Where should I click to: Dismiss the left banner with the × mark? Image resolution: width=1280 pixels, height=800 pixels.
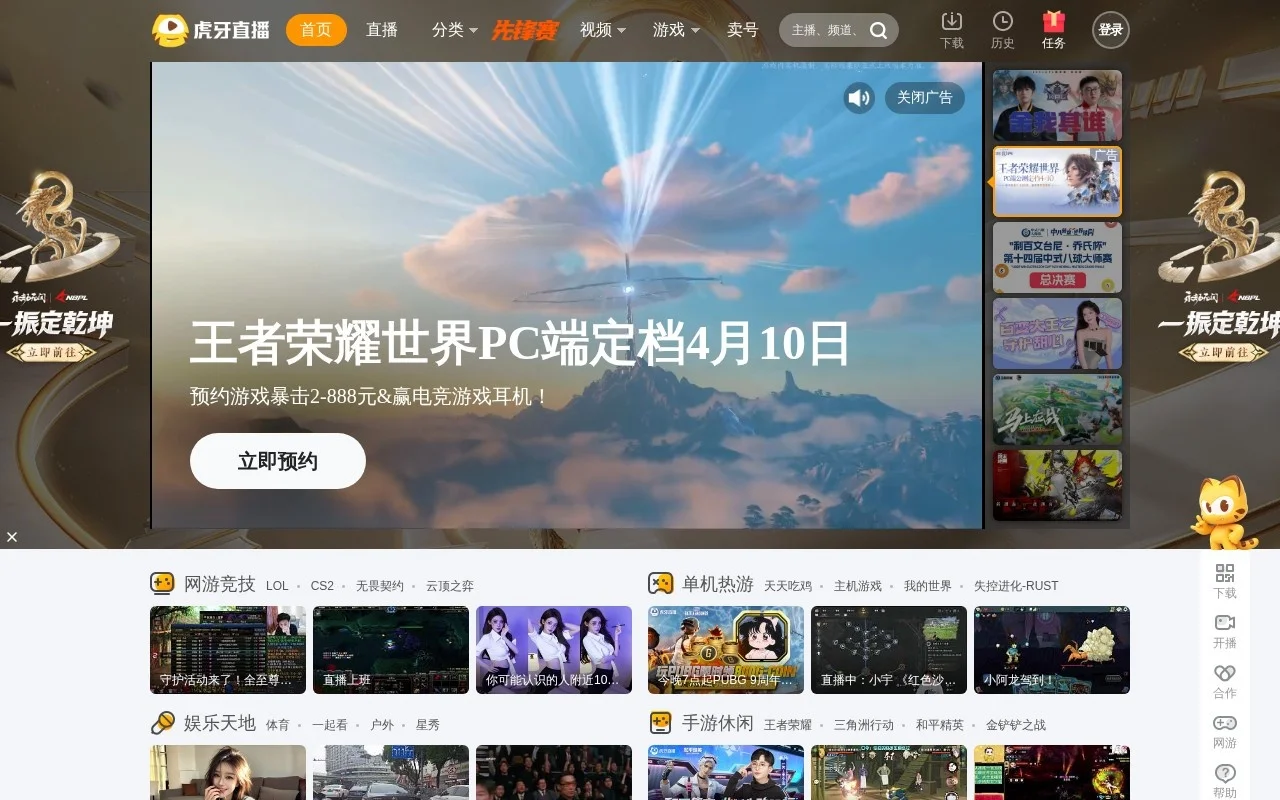pyautogui.click(x=12, y=537)
